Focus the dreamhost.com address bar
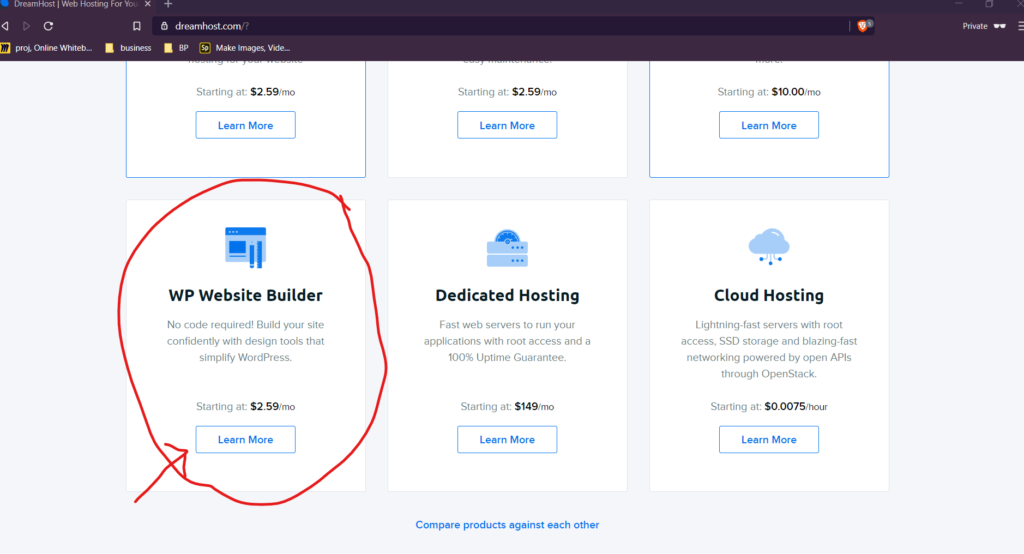The height and width of the screenshot is (554, 1024). [503, 26]
